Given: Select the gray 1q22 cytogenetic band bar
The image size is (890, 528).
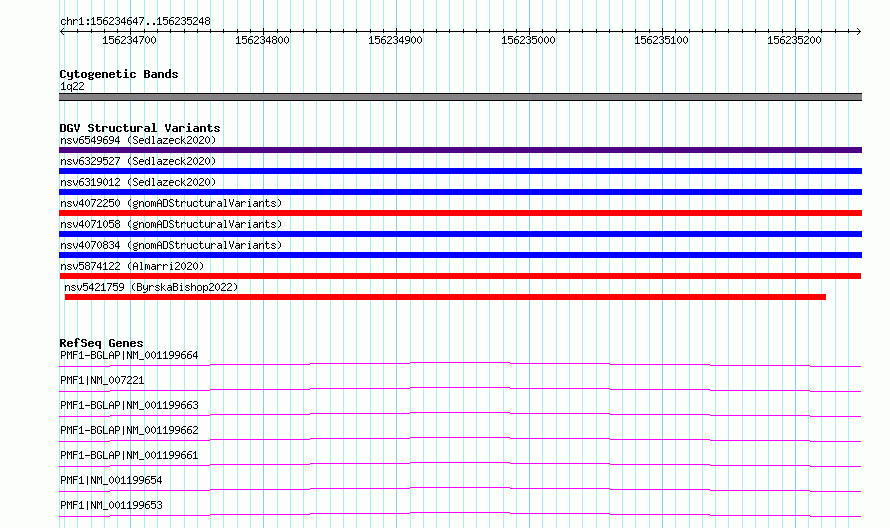Looking at the screenshot, I should (x=460, y=97).
